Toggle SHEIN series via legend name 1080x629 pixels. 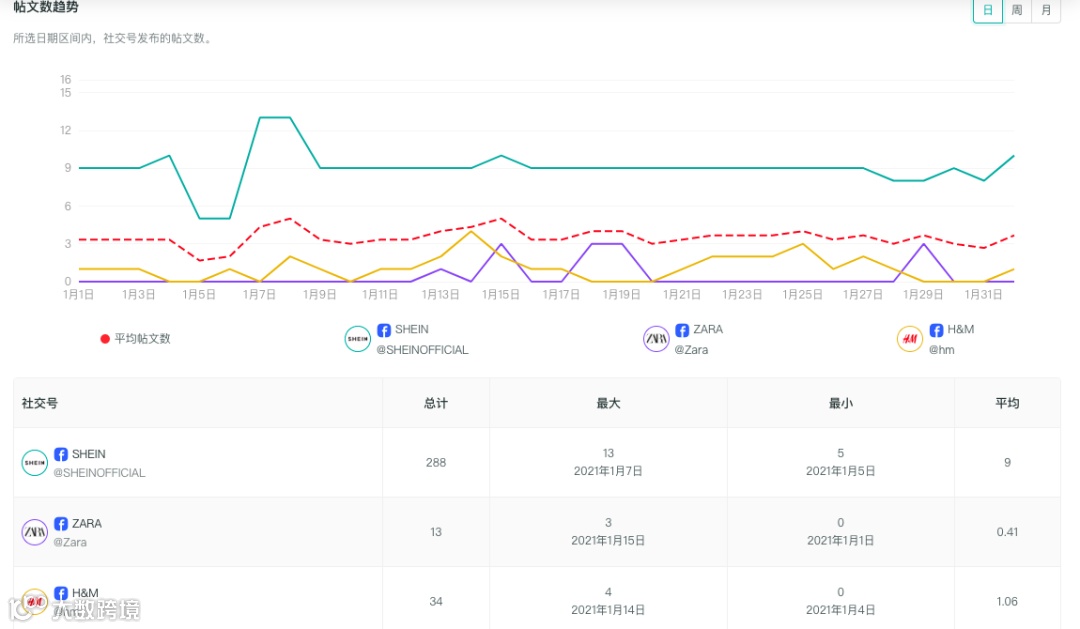coord(411,330)
